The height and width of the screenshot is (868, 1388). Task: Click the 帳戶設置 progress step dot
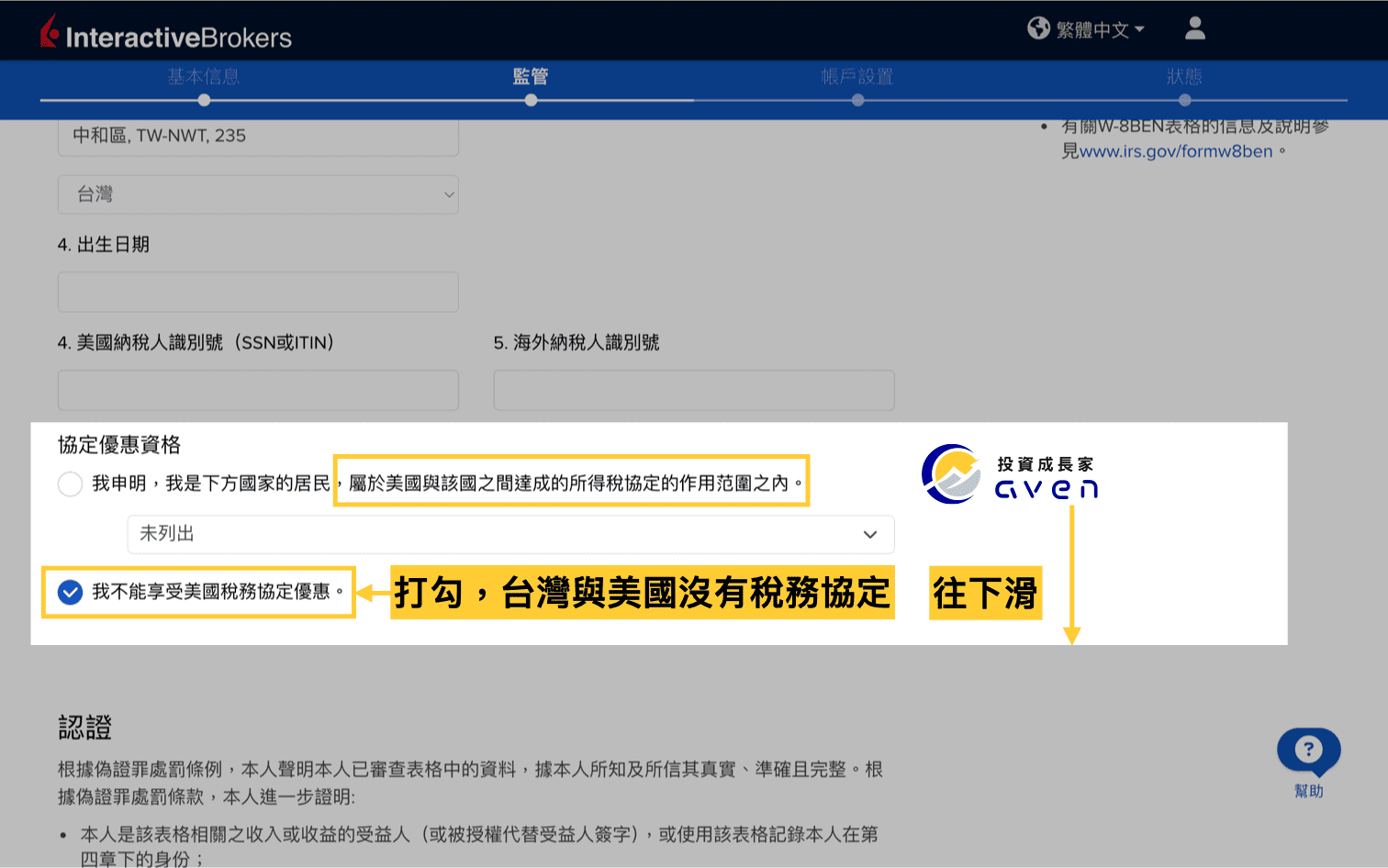click(x=857, y=100)
